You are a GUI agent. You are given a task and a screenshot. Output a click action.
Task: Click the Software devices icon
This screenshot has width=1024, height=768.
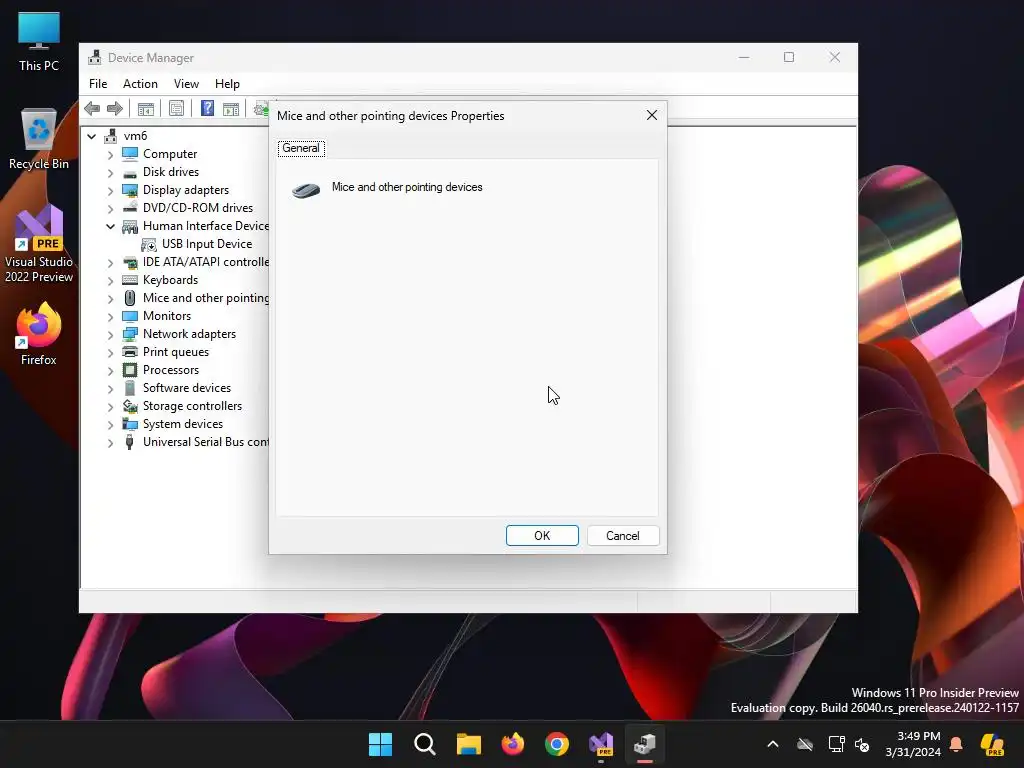(130, 388)
